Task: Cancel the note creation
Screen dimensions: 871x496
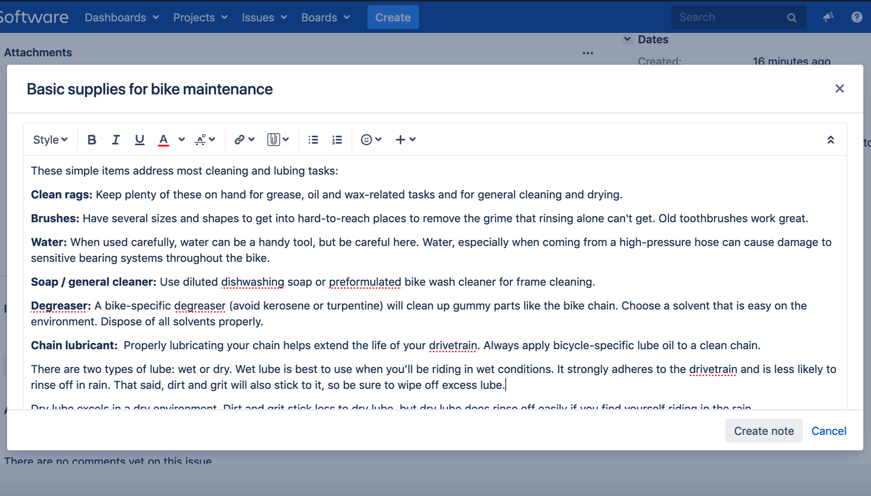Action: [829, 431]
